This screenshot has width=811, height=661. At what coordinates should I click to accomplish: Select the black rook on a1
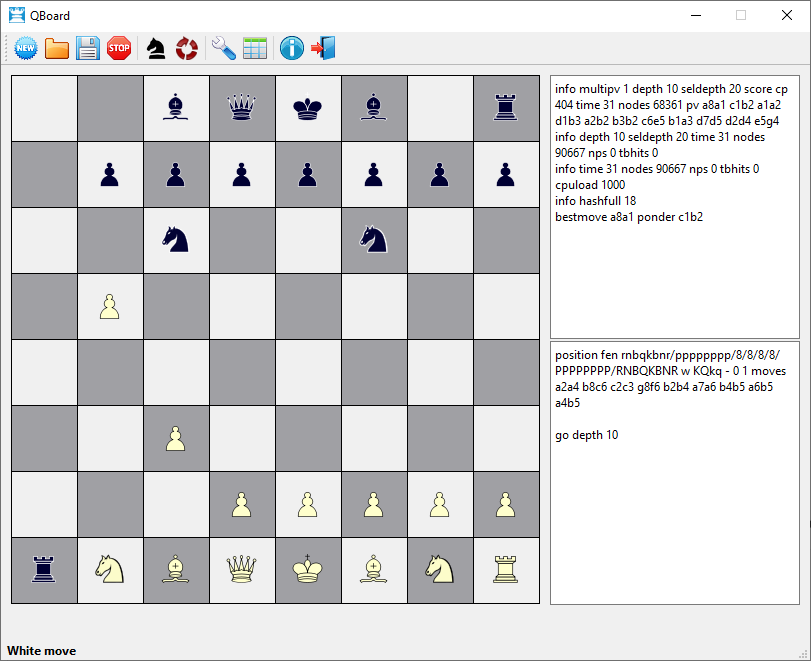44,569
